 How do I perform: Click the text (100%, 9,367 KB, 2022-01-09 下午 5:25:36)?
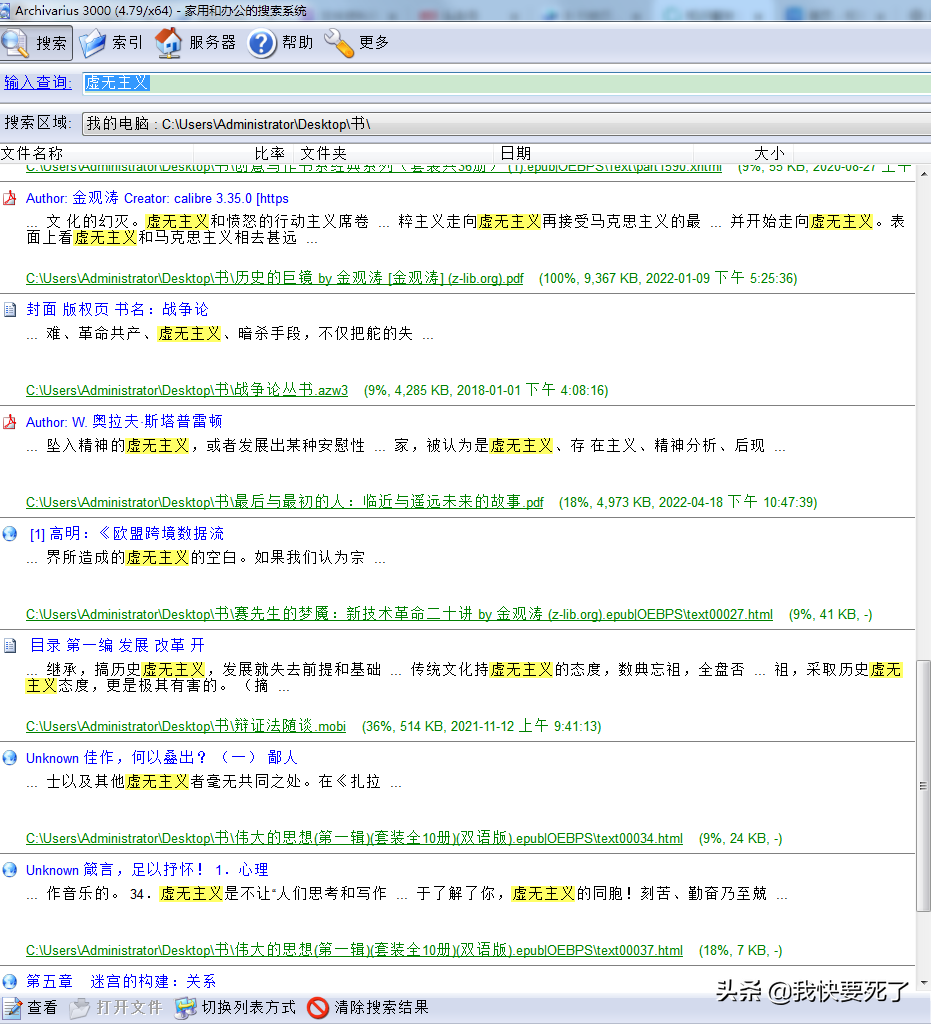click(x=668, y=278)
